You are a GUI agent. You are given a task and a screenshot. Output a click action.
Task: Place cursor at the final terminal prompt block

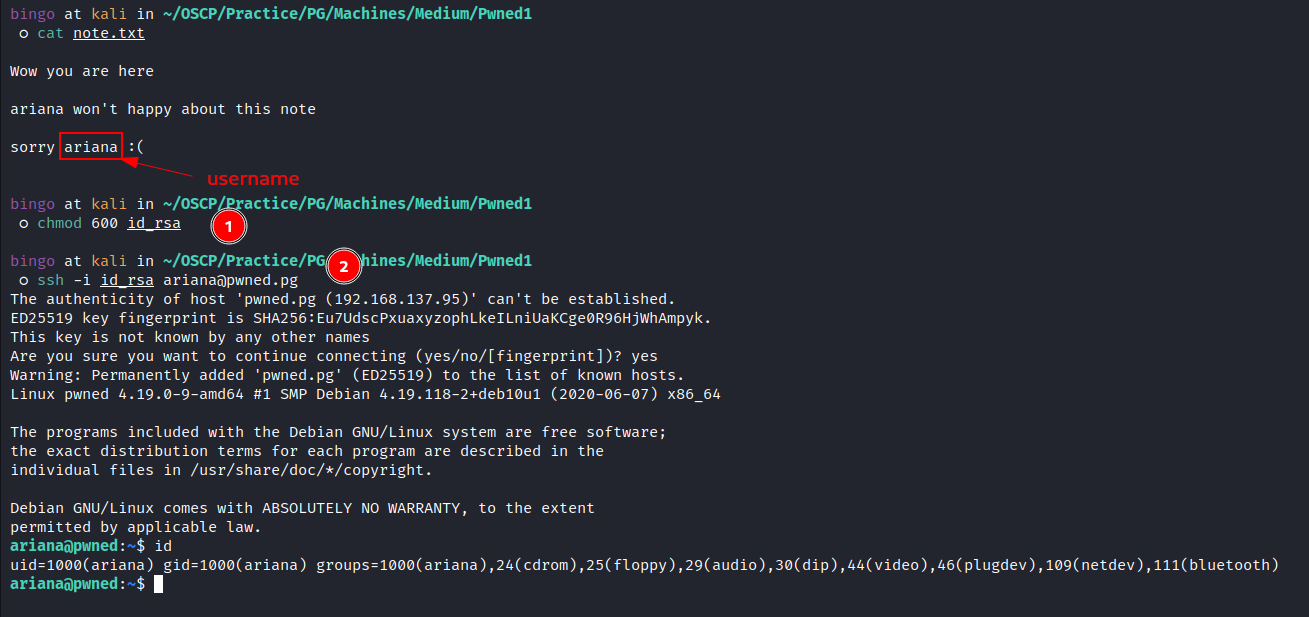click(158, 584)
